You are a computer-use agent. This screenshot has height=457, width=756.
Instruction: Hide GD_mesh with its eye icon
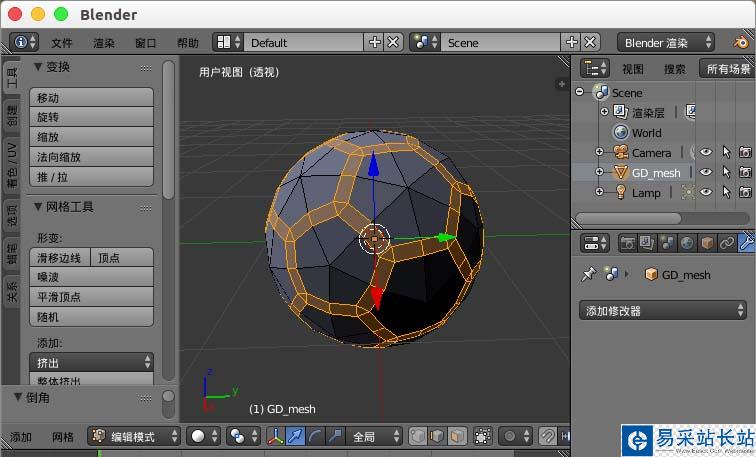click(706, 172)
